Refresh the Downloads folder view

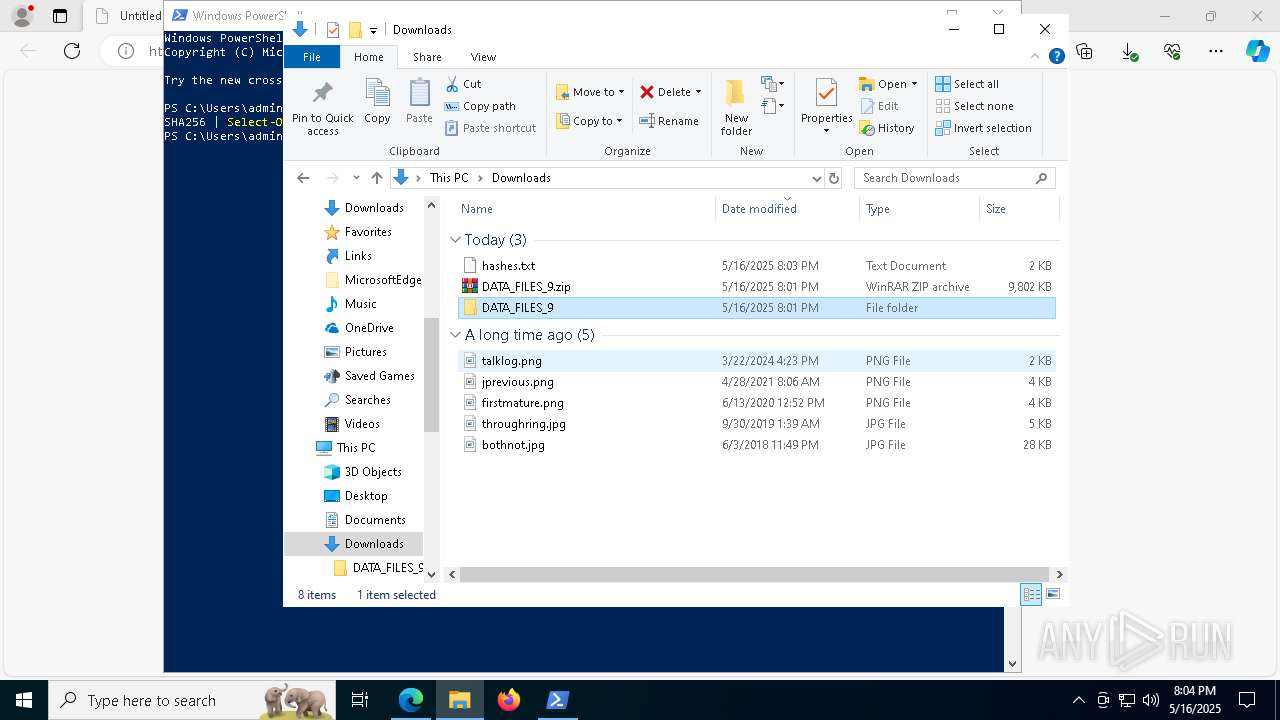coord(834,178)
